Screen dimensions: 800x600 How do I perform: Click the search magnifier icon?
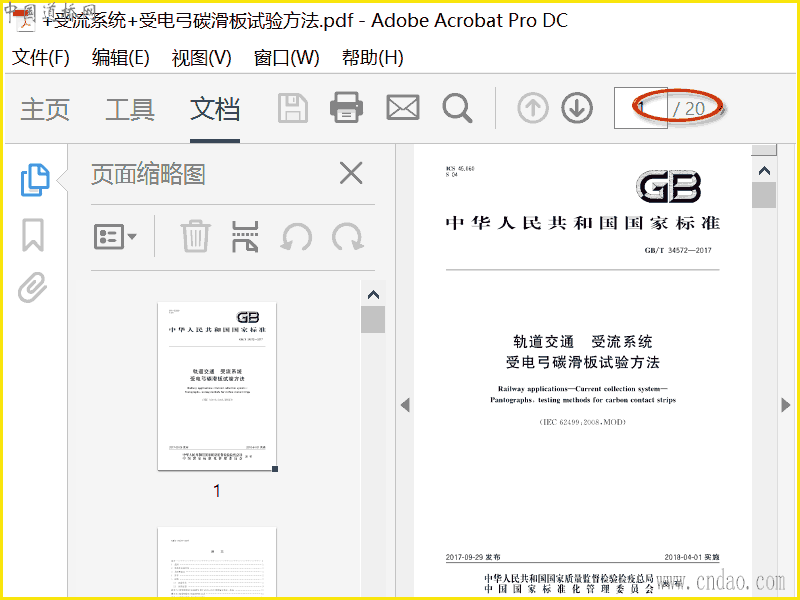click(x=457, y=108)
